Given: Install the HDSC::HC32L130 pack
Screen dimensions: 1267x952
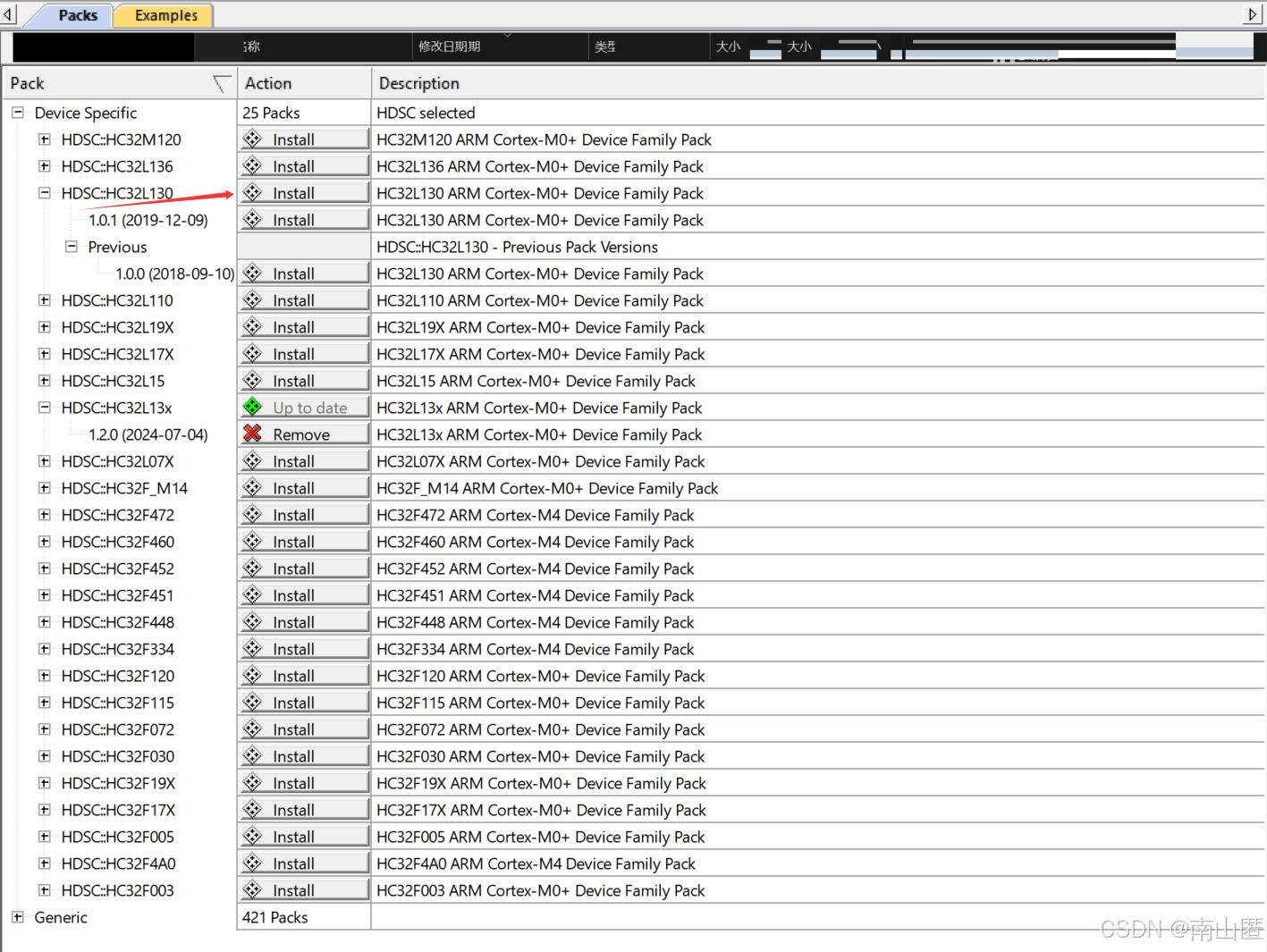Looking at the screenshot, I should pos(304,193).
